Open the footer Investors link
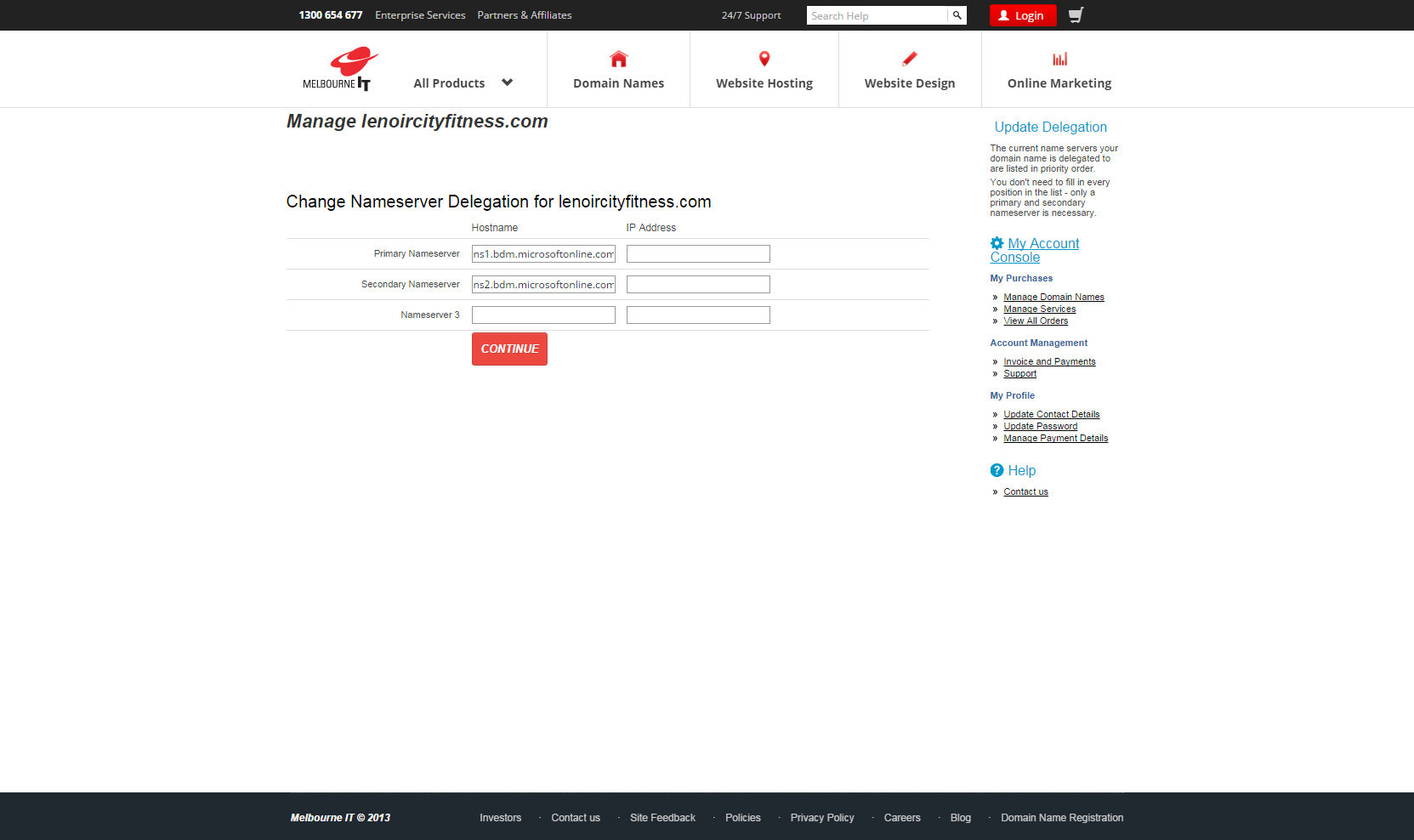 coord(500,818)
